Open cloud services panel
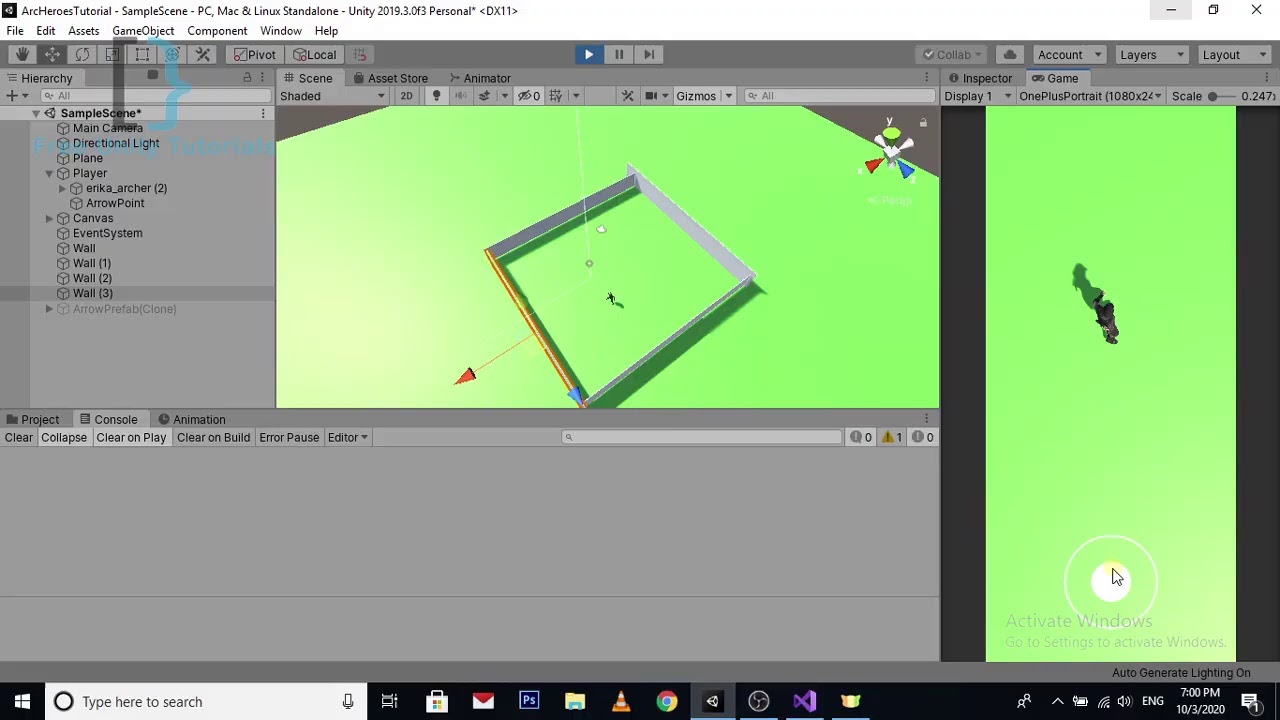 pyautogui.click(x=1010, y=55)
